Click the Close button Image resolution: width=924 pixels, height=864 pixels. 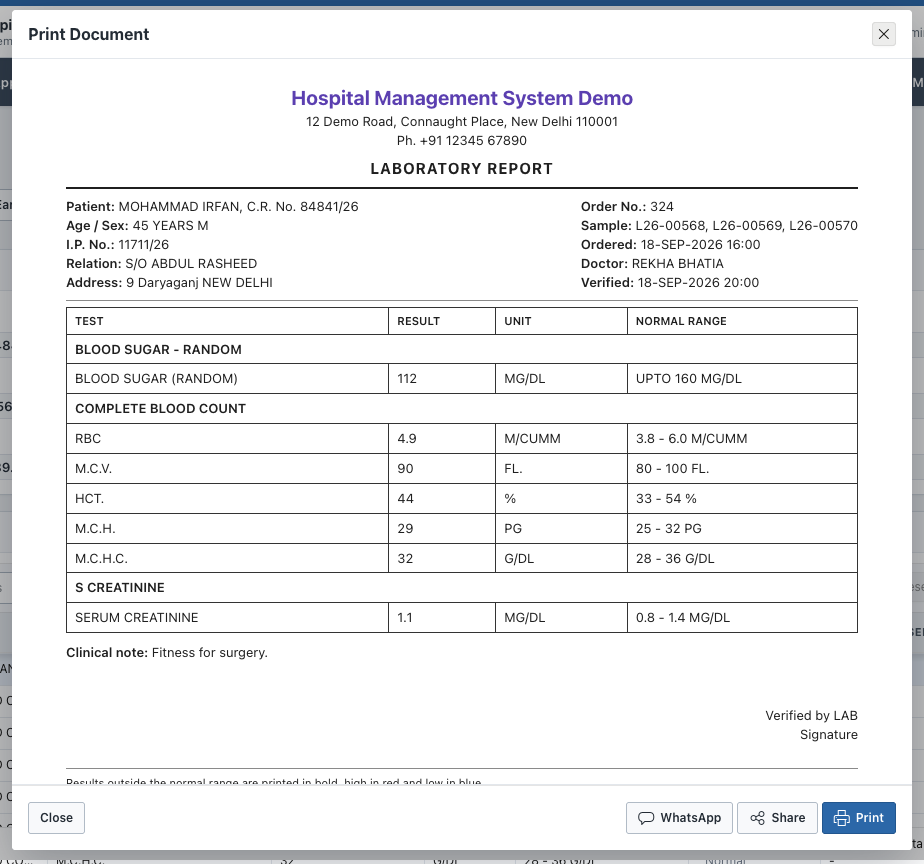click(57, 817)
